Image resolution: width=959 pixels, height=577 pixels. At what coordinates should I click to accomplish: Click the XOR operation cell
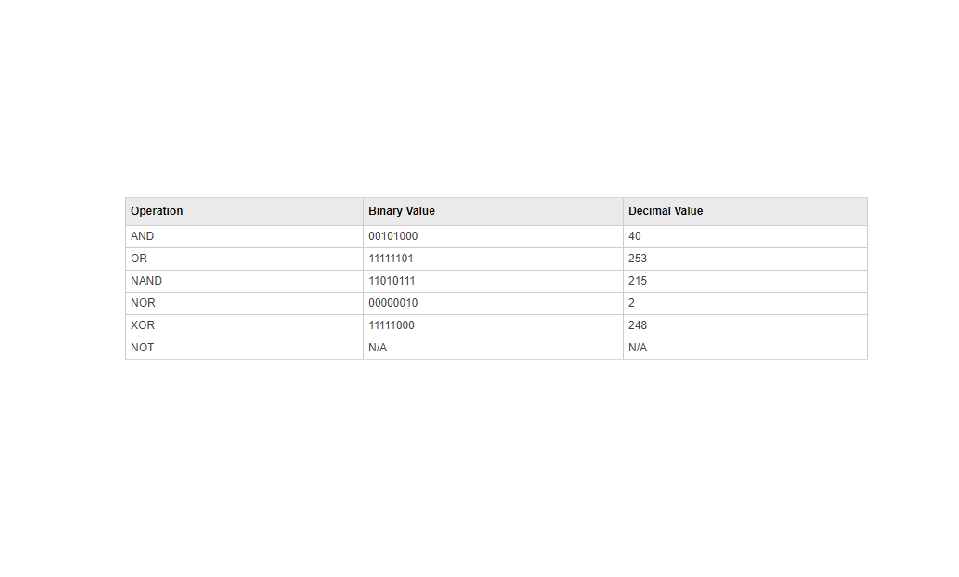click(x=143, y=325)
